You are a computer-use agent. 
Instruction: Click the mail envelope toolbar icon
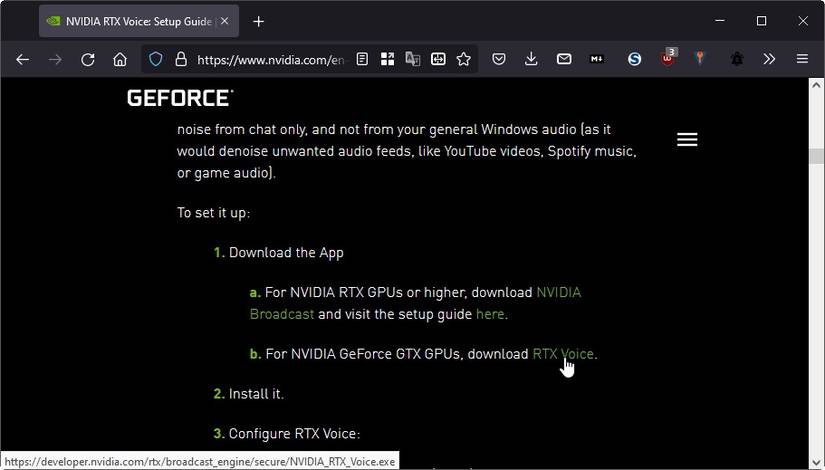[x=564, y=59]
